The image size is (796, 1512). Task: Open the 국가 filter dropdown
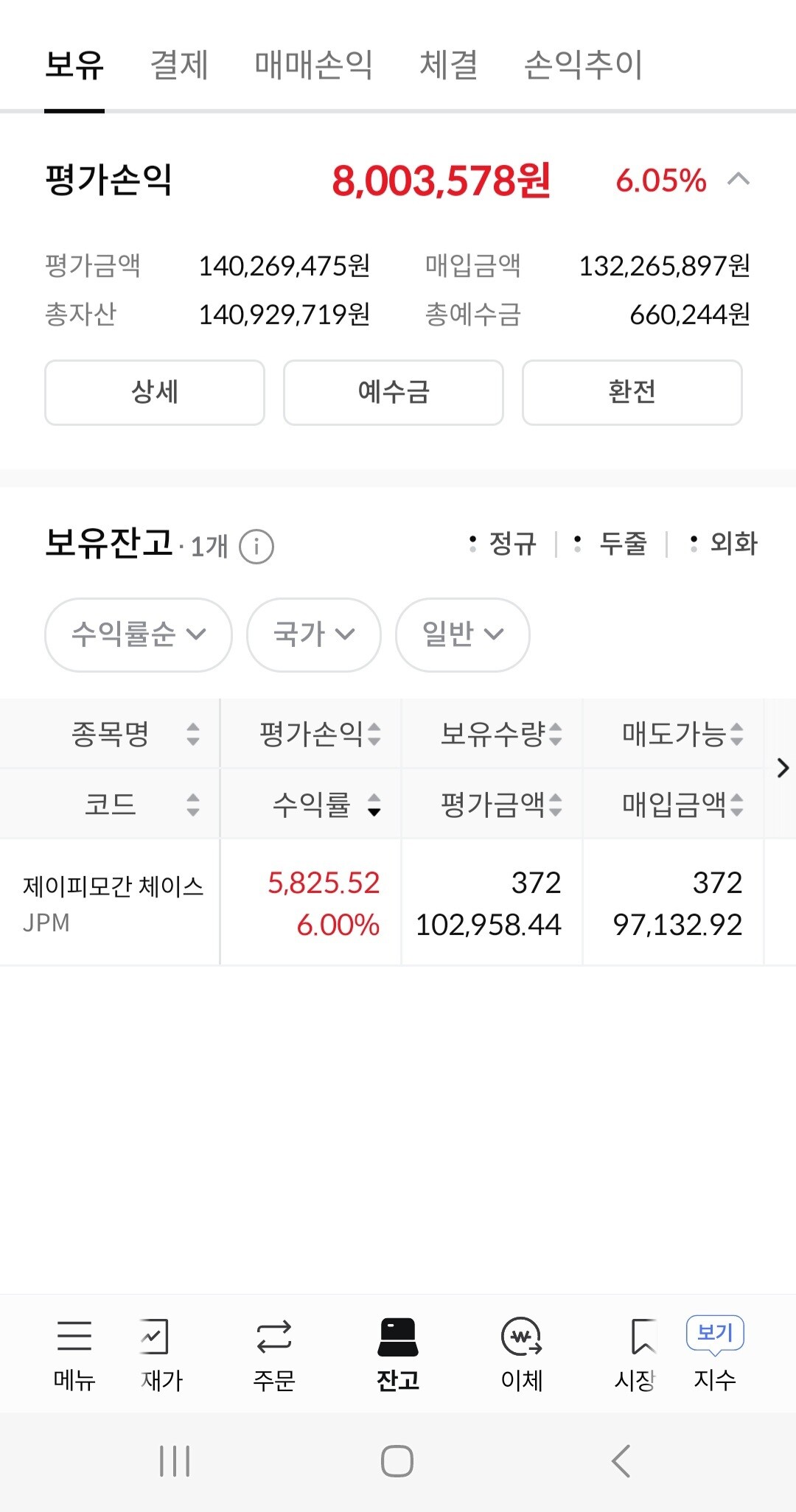pyautogui.click(x=314, y=634)
